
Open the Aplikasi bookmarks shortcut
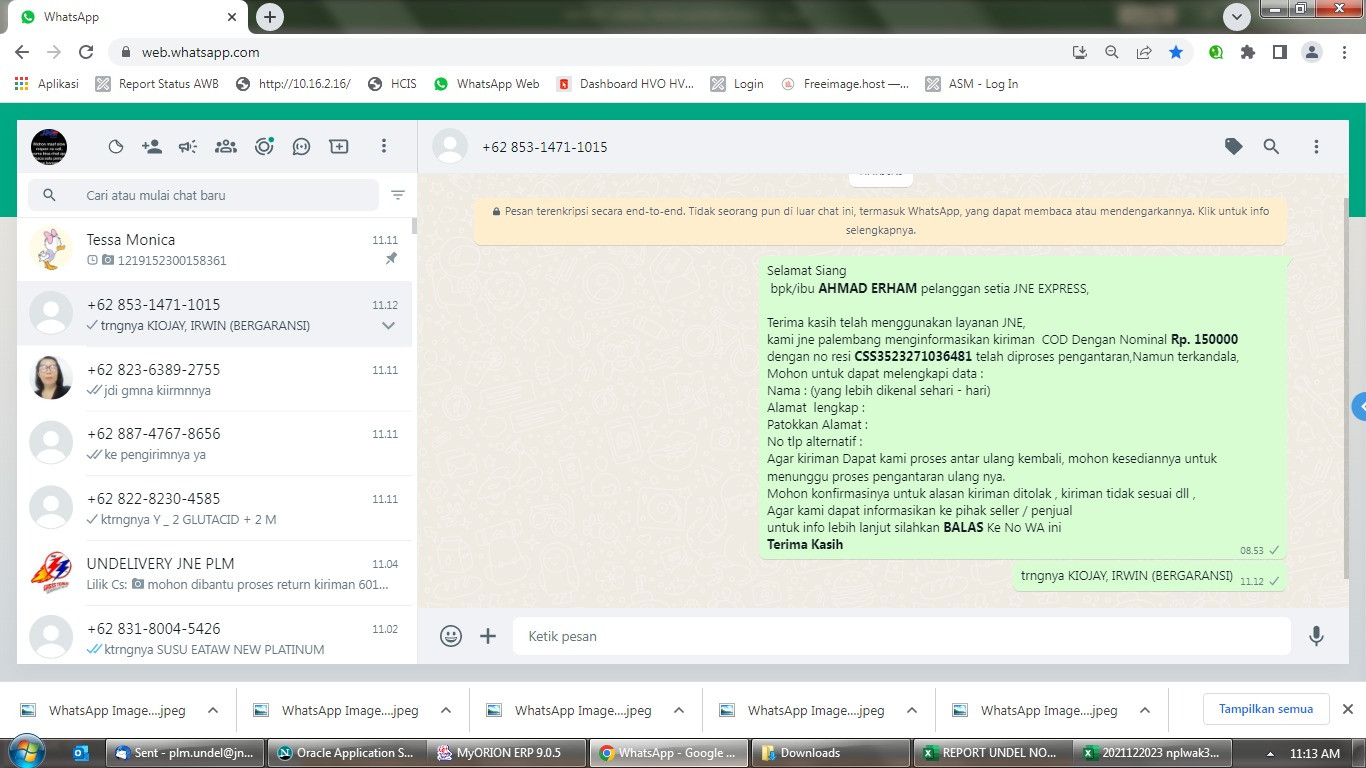pos(47,84)
